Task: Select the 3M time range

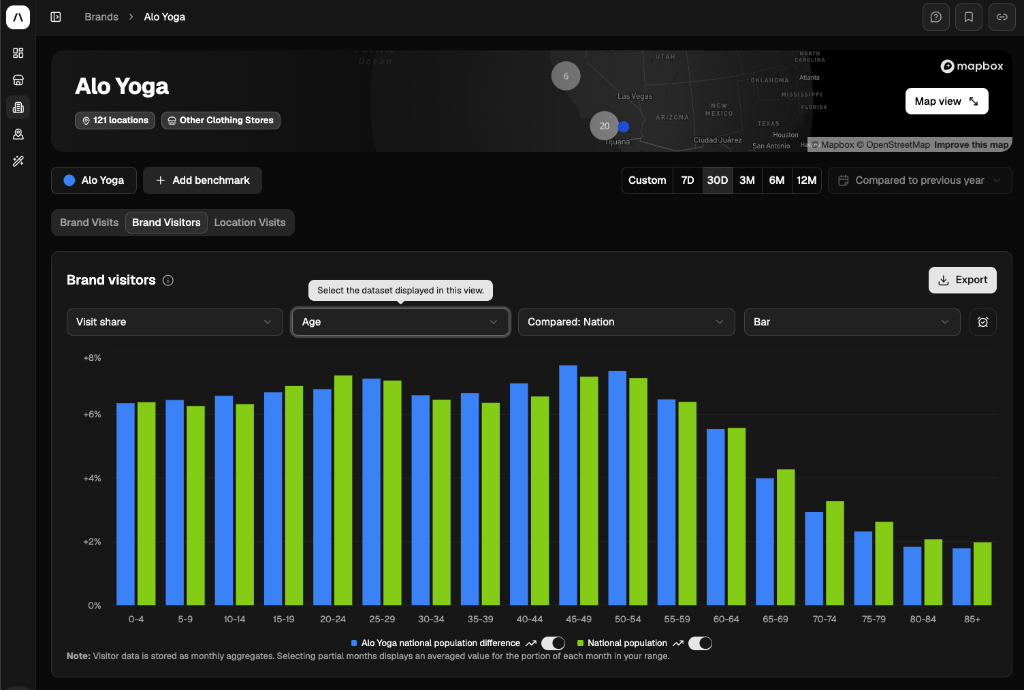Action: pos(747,180)
